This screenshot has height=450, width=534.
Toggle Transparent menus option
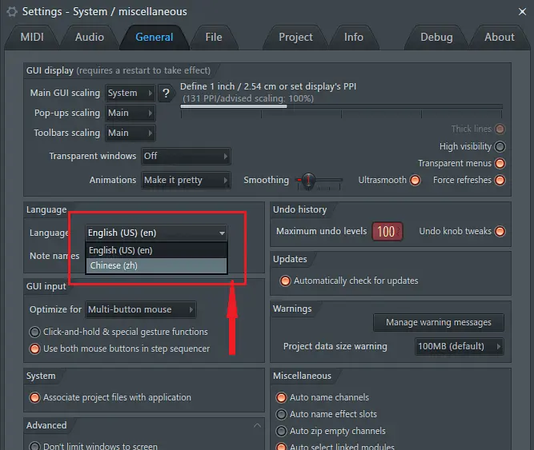(500, 164)
